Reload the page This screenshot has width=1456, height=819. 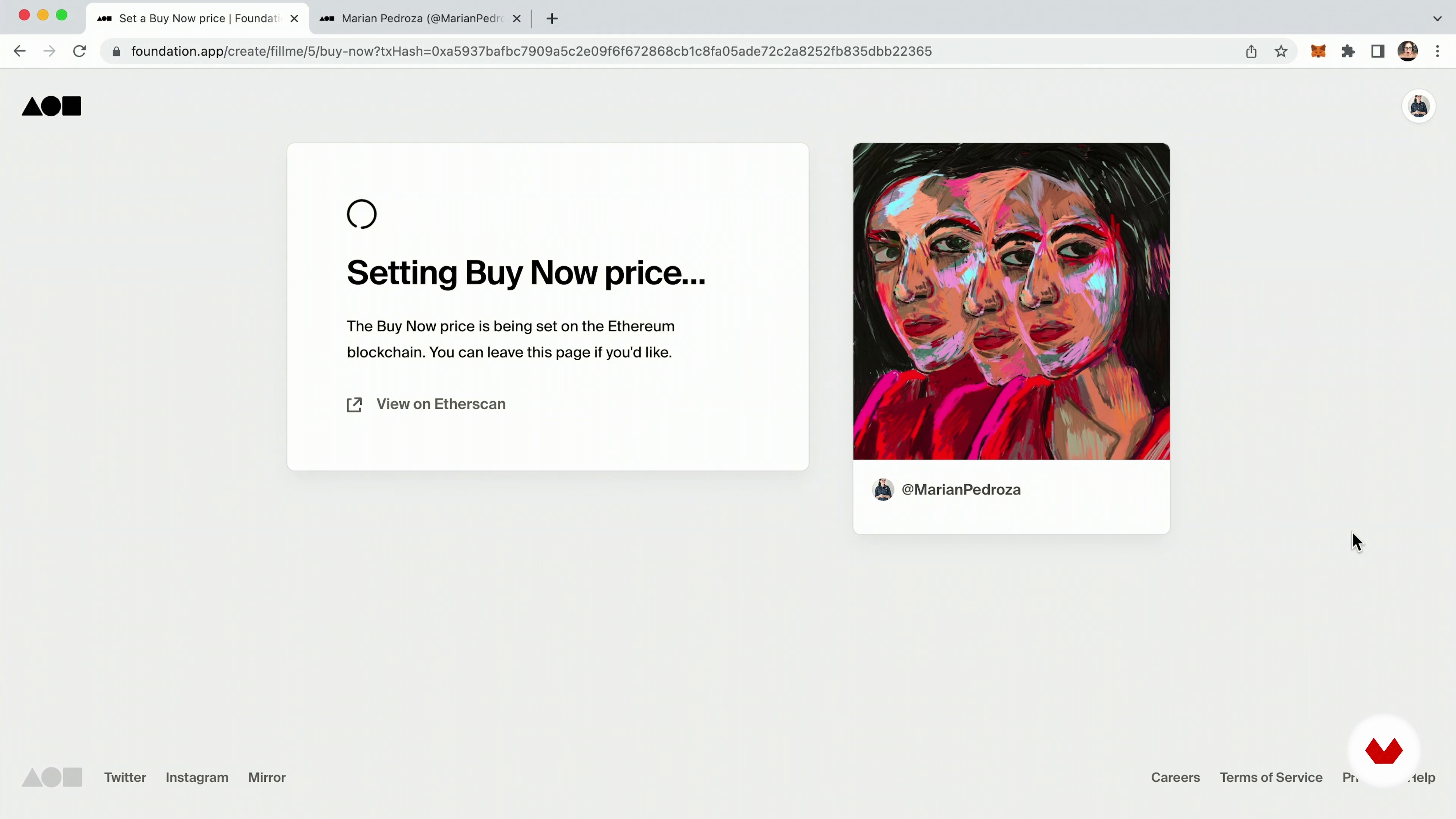[x=80, y=52]
